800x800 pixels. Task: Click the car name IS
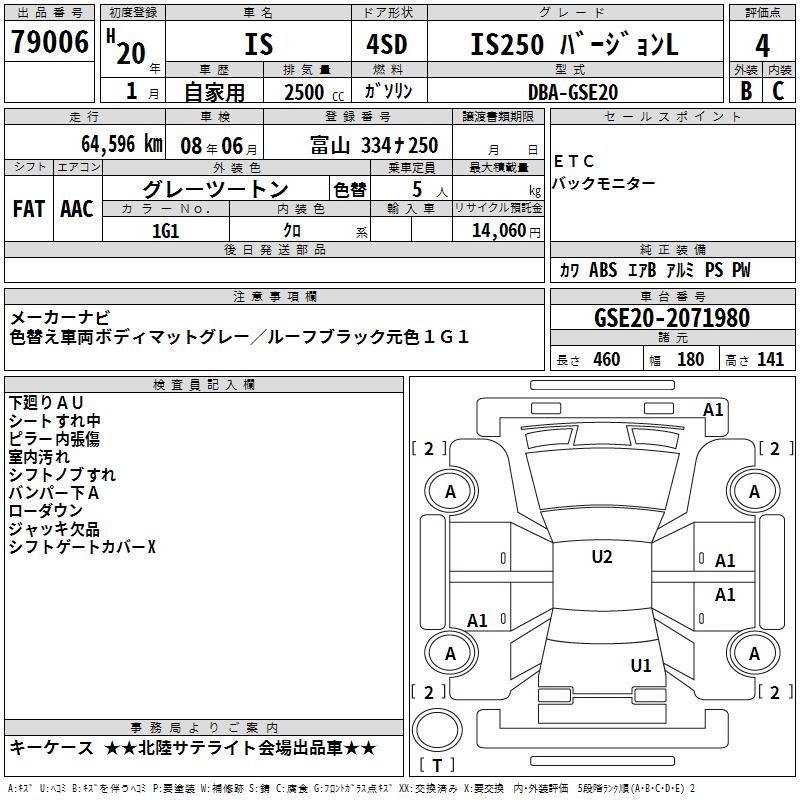coord(259,44)
